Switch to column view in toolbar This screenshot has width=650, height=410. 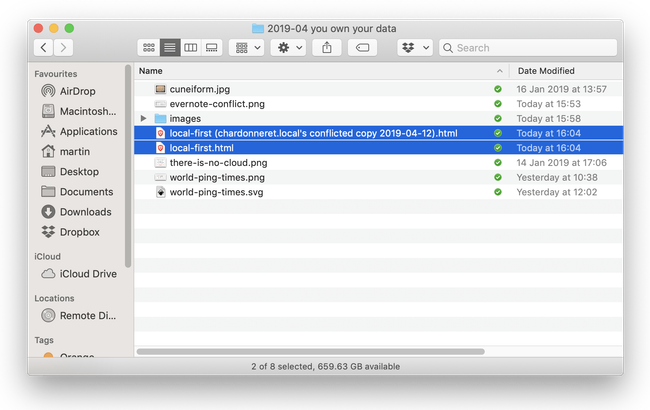(x=190, y=47)
